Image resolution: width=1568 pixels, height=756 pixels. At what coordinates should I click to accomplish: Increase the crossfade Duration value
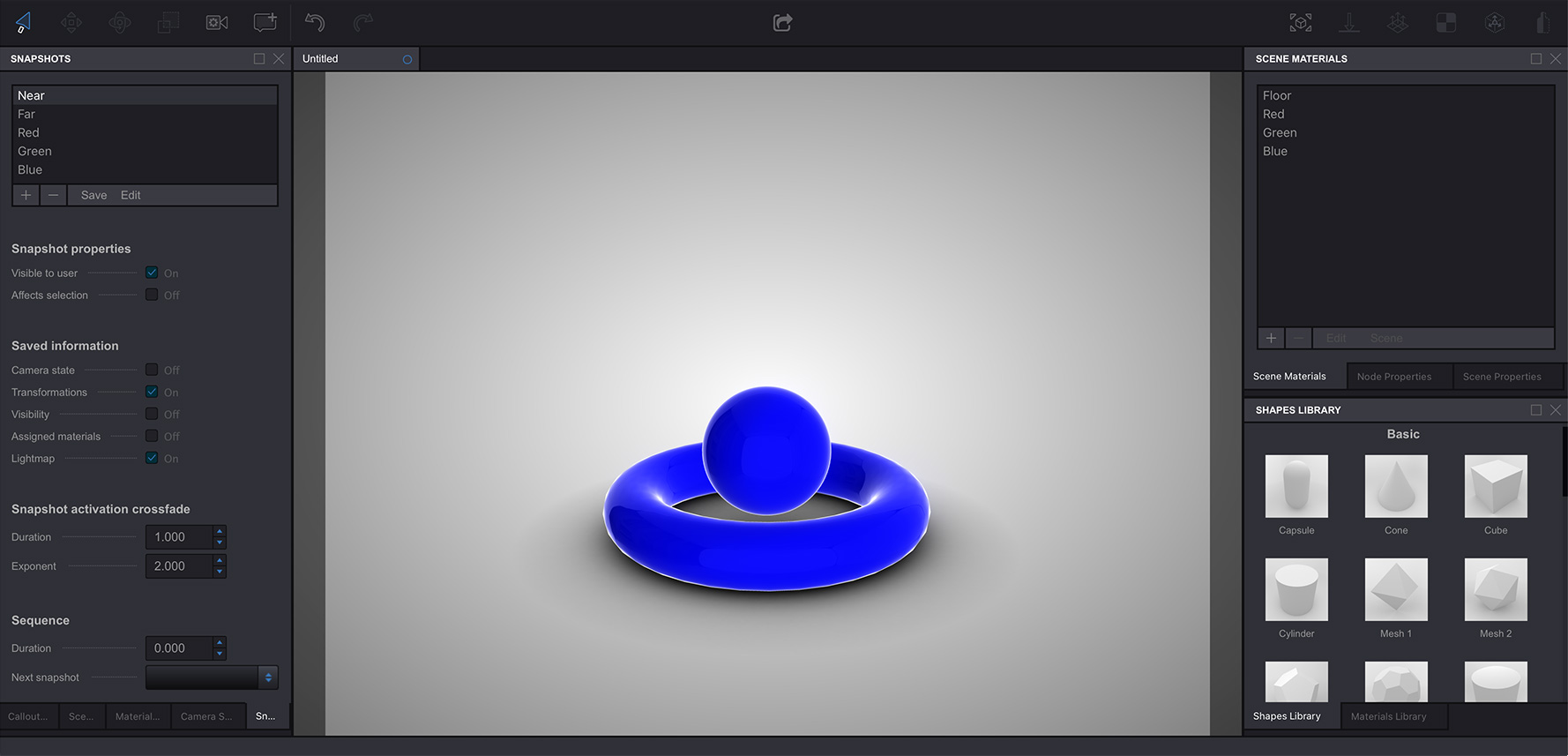click(220, 532)
